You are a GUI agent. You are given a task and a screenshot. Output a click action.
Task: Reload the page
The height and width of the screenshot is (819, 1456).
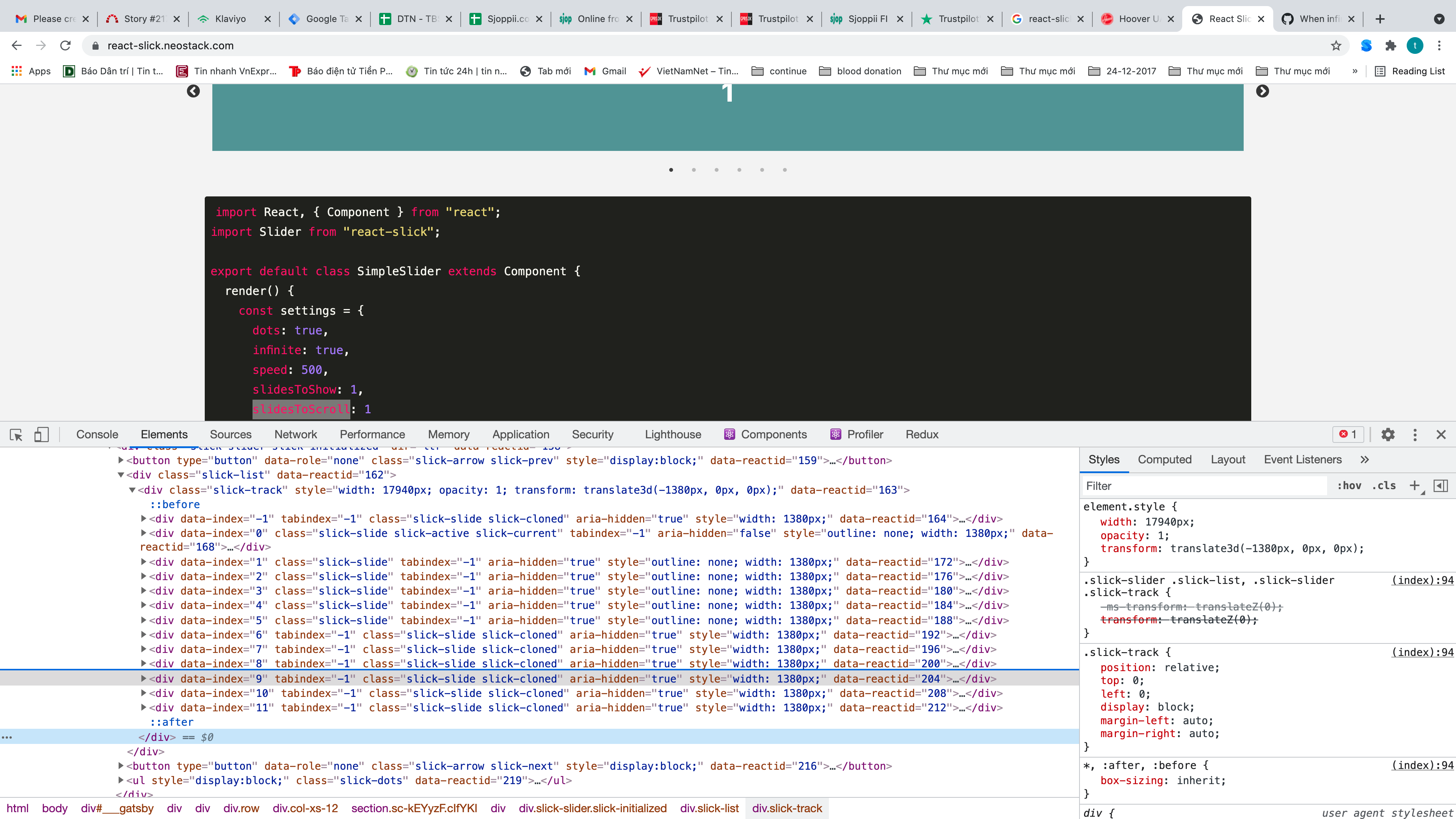coord(66,46)
